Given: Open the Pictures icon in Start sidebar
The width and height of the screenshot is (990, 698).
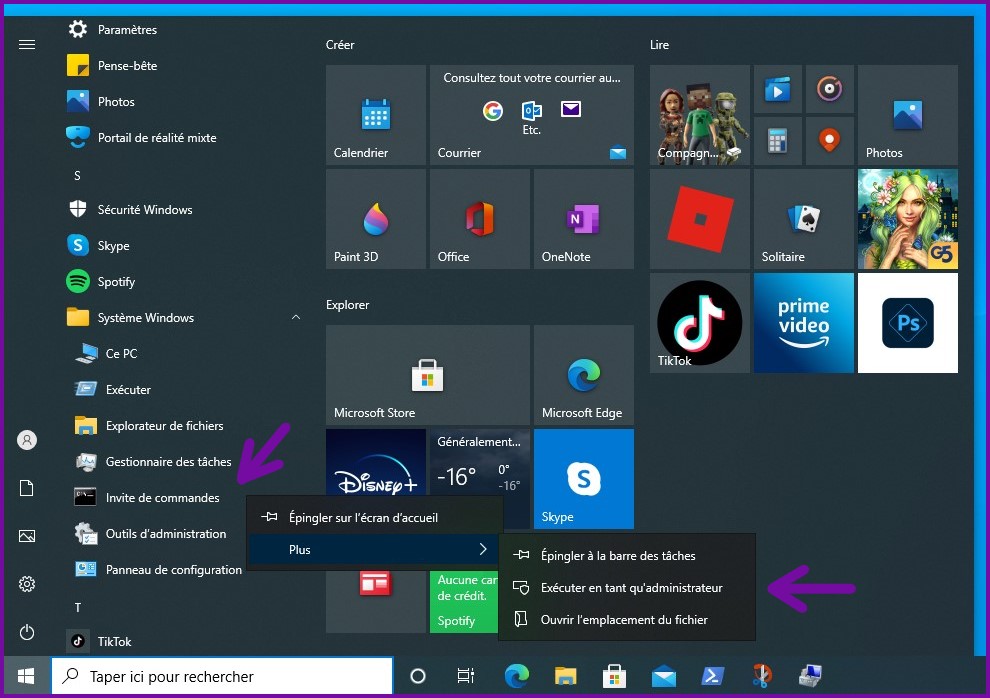Looking at the screenshot, I should pyautogui.click(x=26, y=536).
